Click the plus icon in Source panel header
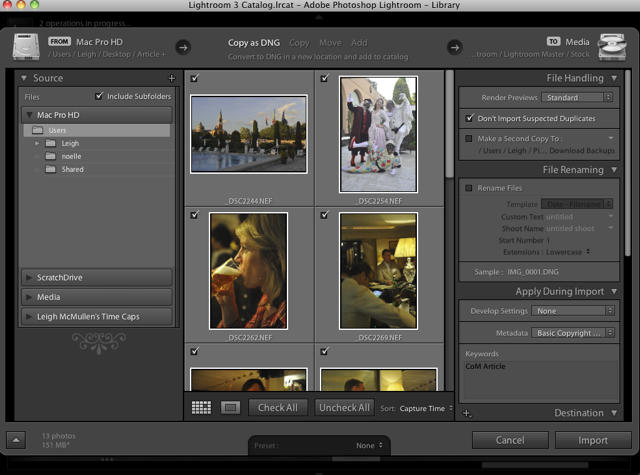Image resolution: width=640 pixels, height=475 pixels. tap(171, 78)
